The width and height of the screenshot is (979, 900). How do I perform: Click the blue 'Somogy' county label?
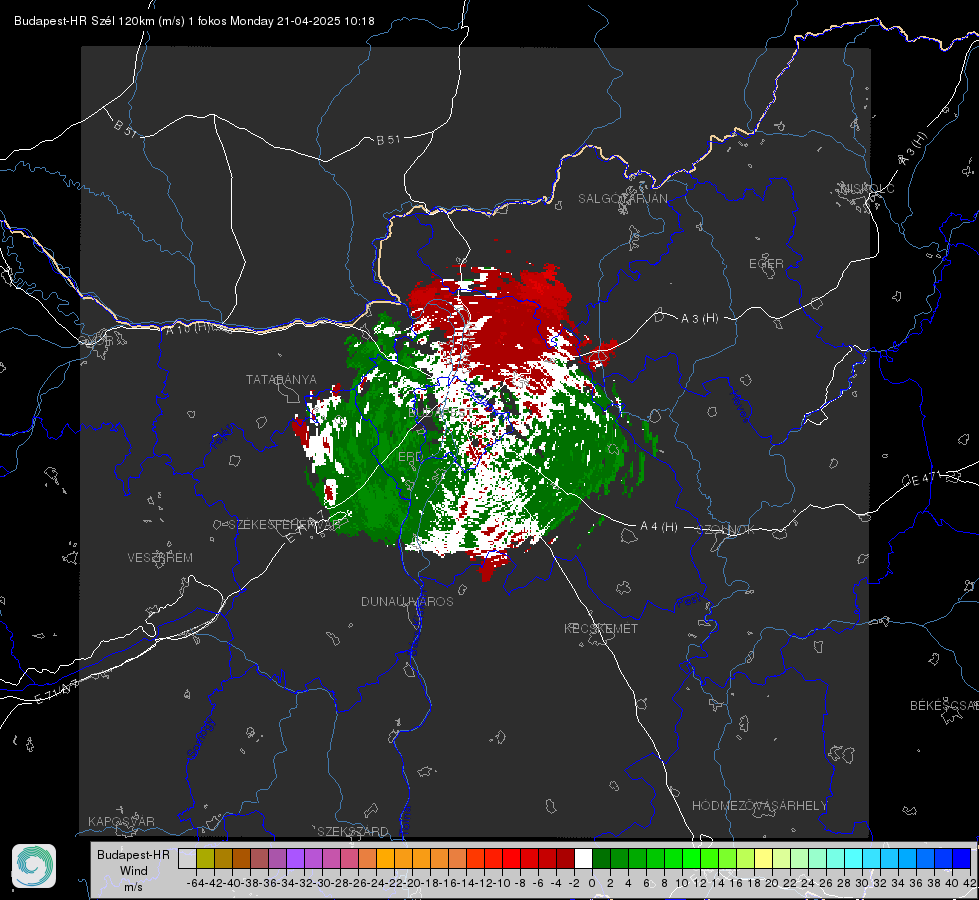(x=200, y=738)
